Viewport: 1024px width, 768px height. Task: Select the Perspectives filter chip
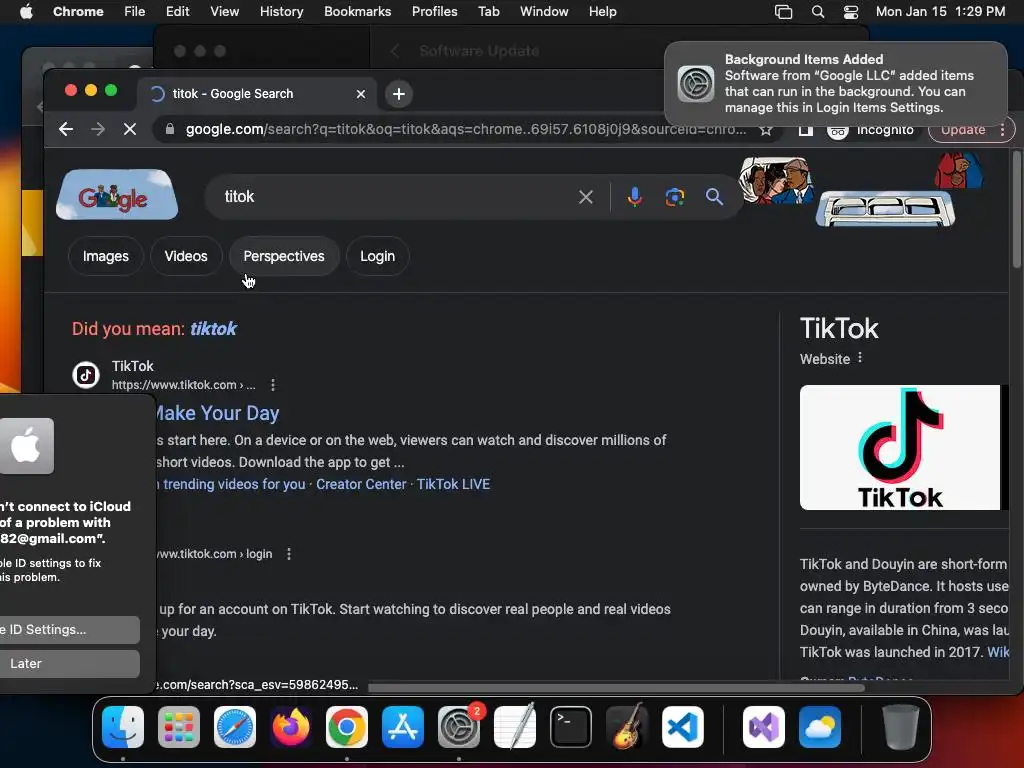(x=284, y=256)
